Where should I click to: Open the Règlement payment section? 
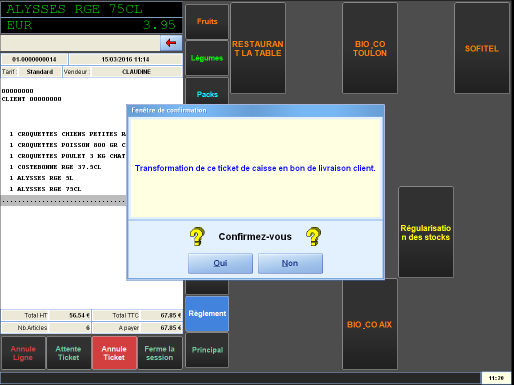207,314
